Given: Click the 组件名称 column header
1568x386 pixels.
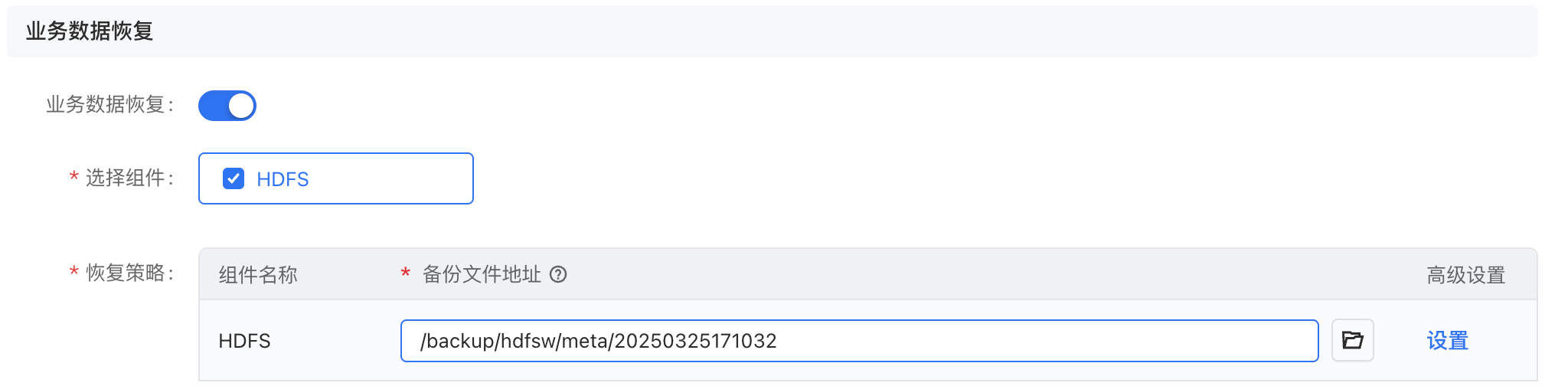Looking at the screenshot, I should (x=258, y=275).
